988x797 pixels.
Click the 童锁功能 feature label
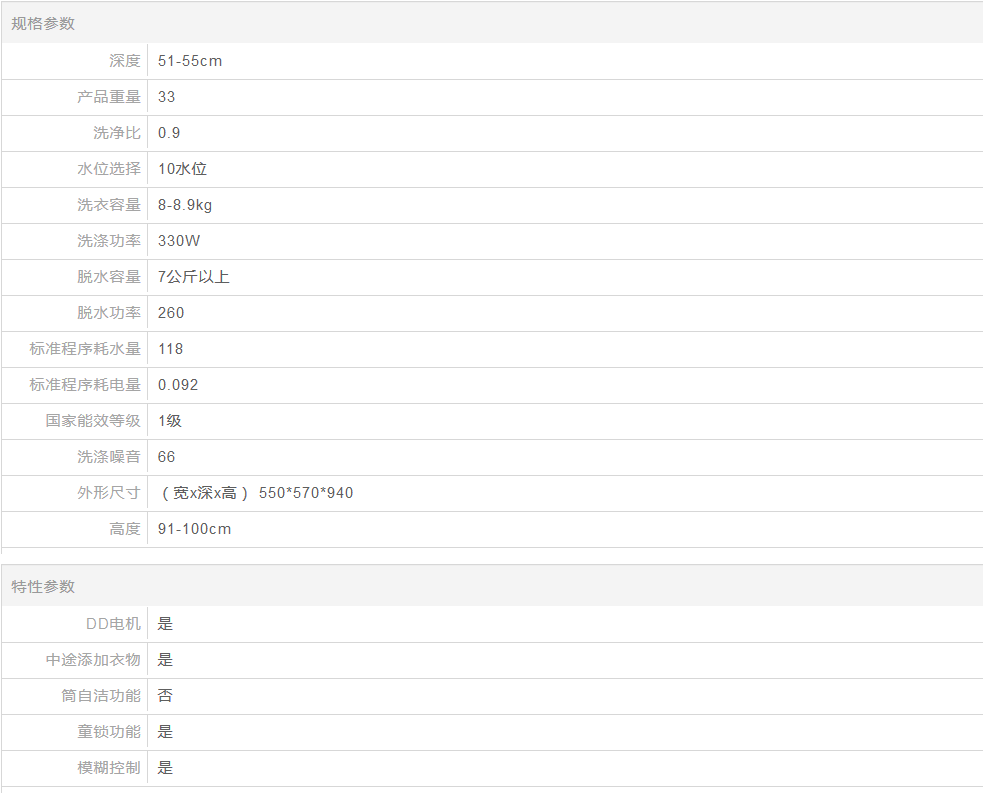109,732
